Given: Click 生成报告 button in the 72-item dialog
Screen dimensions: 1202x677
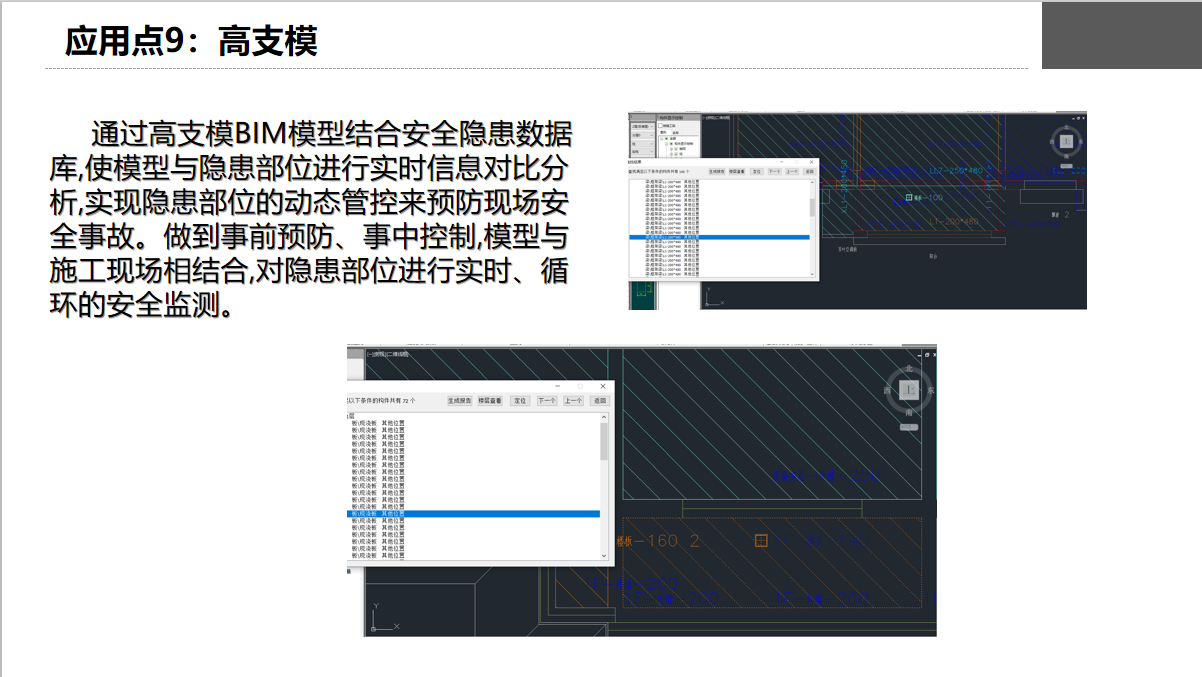Looking at the screenshot, I should 459,400.
